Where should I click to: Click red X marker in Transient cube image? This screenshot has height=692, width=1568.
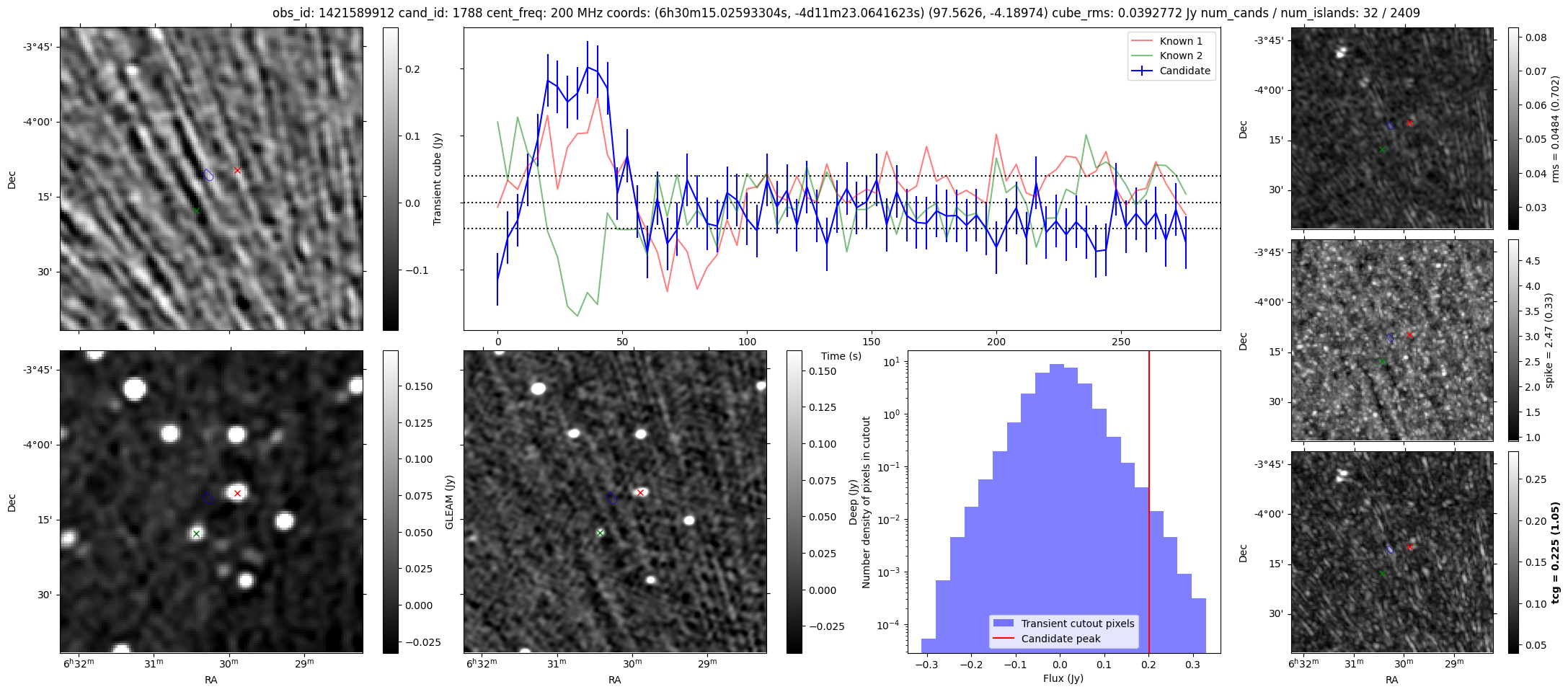(237, 171)
